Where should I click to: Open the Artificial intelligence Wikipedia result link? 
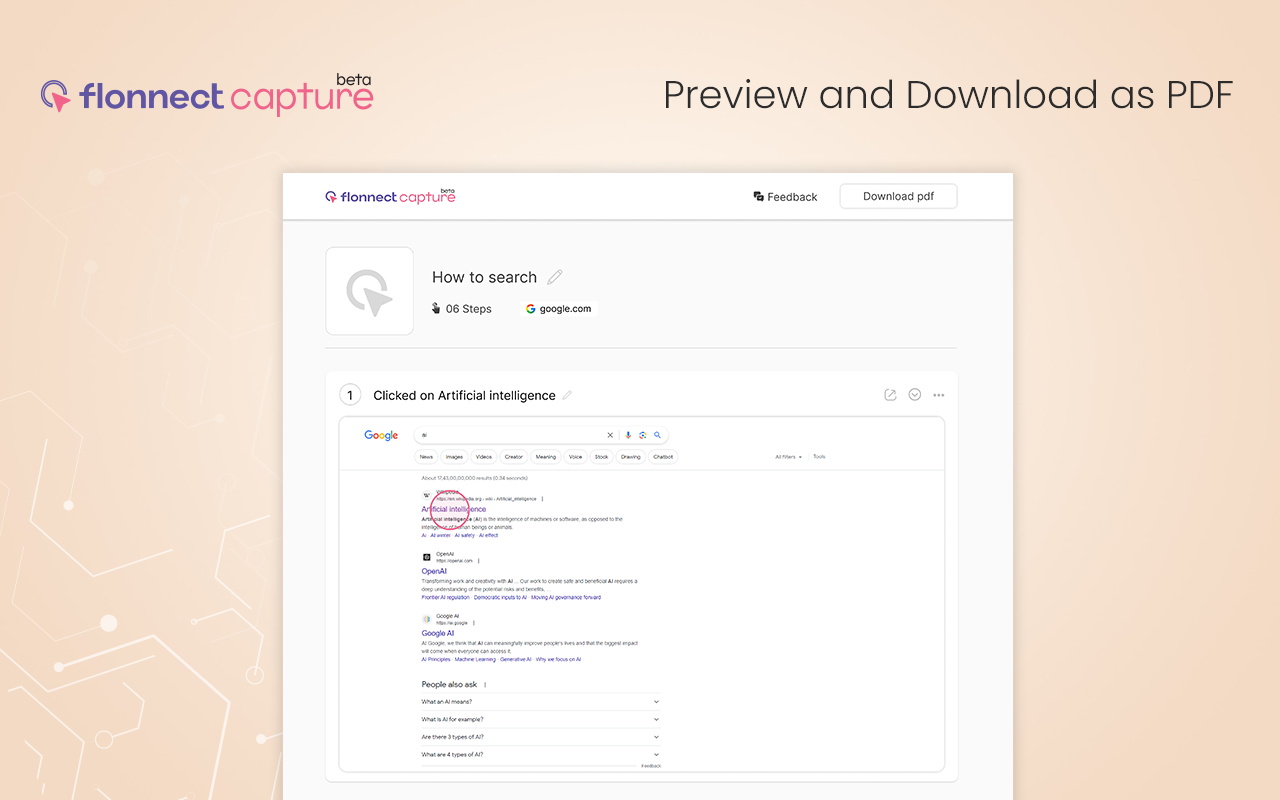453,509
